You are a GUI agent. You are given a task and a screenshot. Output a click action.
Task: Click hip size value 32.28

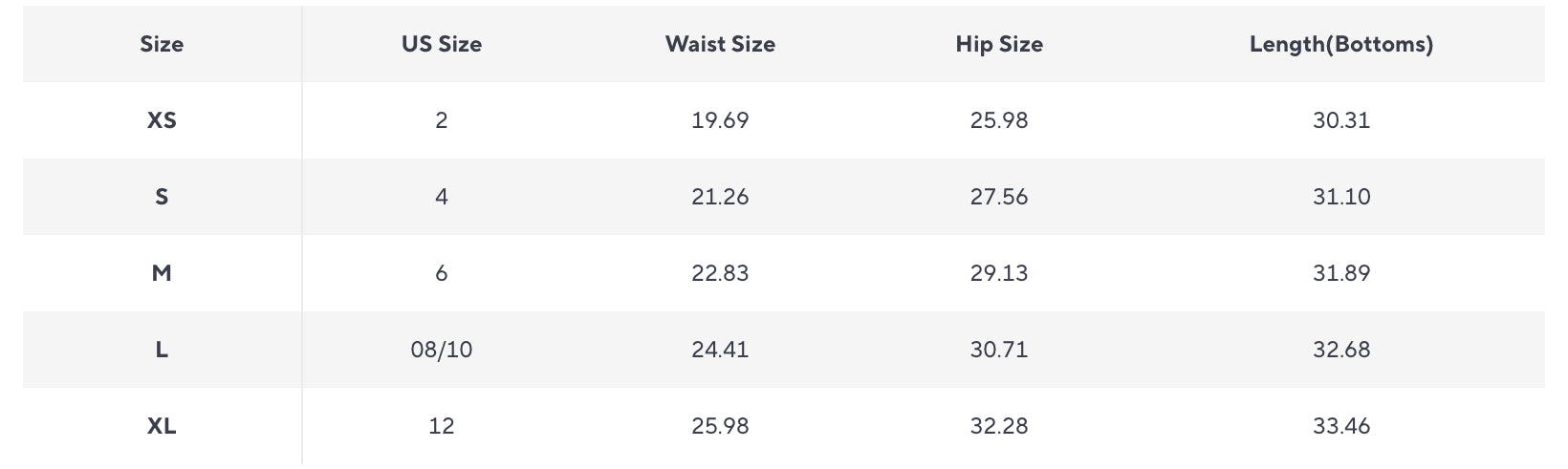pos(999,426)
